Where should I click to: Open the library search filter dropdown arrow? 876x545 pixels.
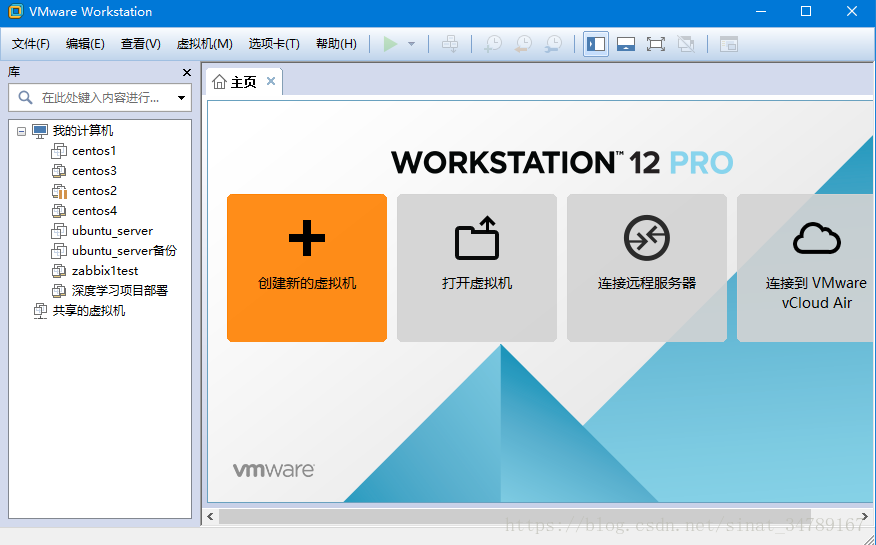click(181, 98)
